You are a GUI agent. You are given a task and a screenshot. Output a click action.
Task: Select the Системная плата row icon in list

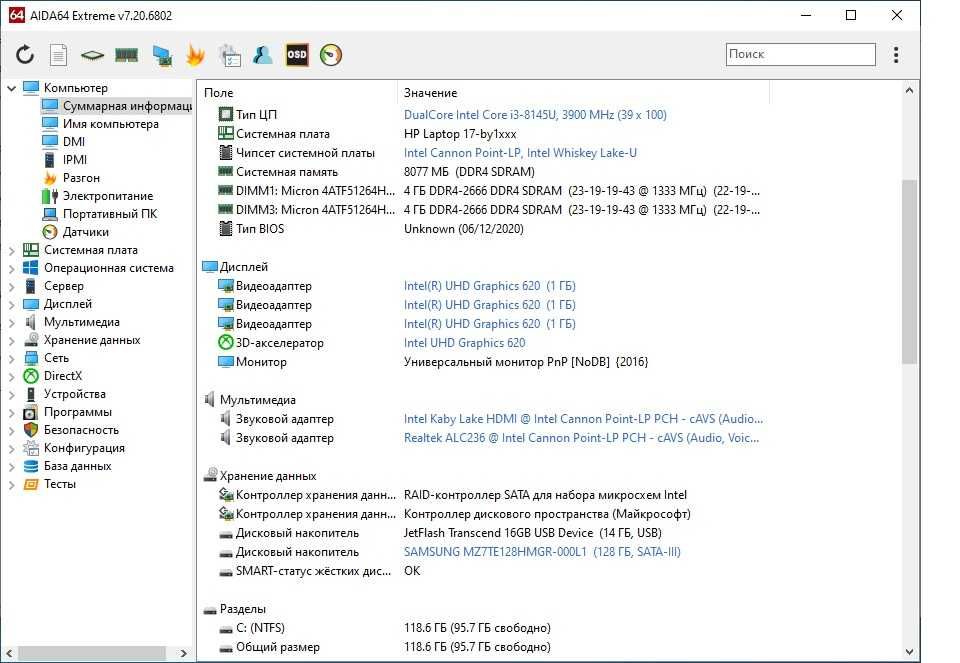click(x=225, y=133)
